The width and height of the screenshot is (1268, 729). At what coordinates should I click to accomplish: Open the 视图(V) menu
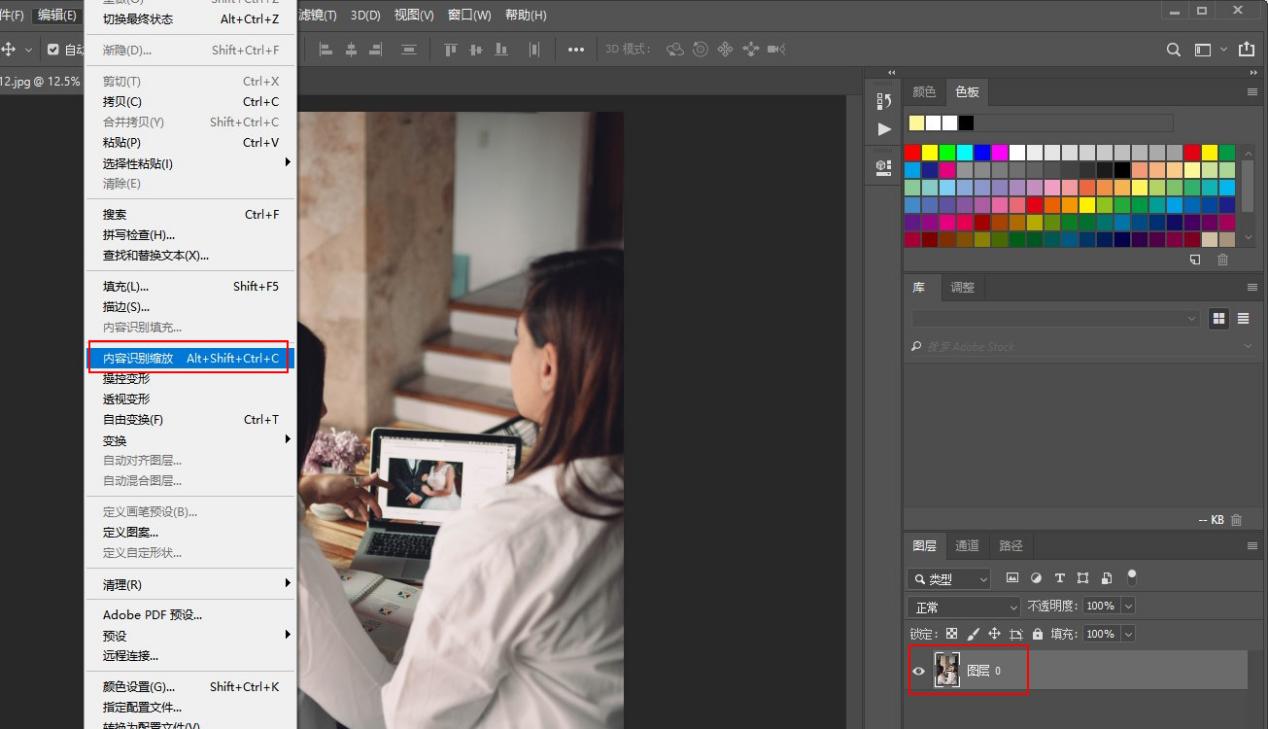pyautogui.click(x=414, y=15)
